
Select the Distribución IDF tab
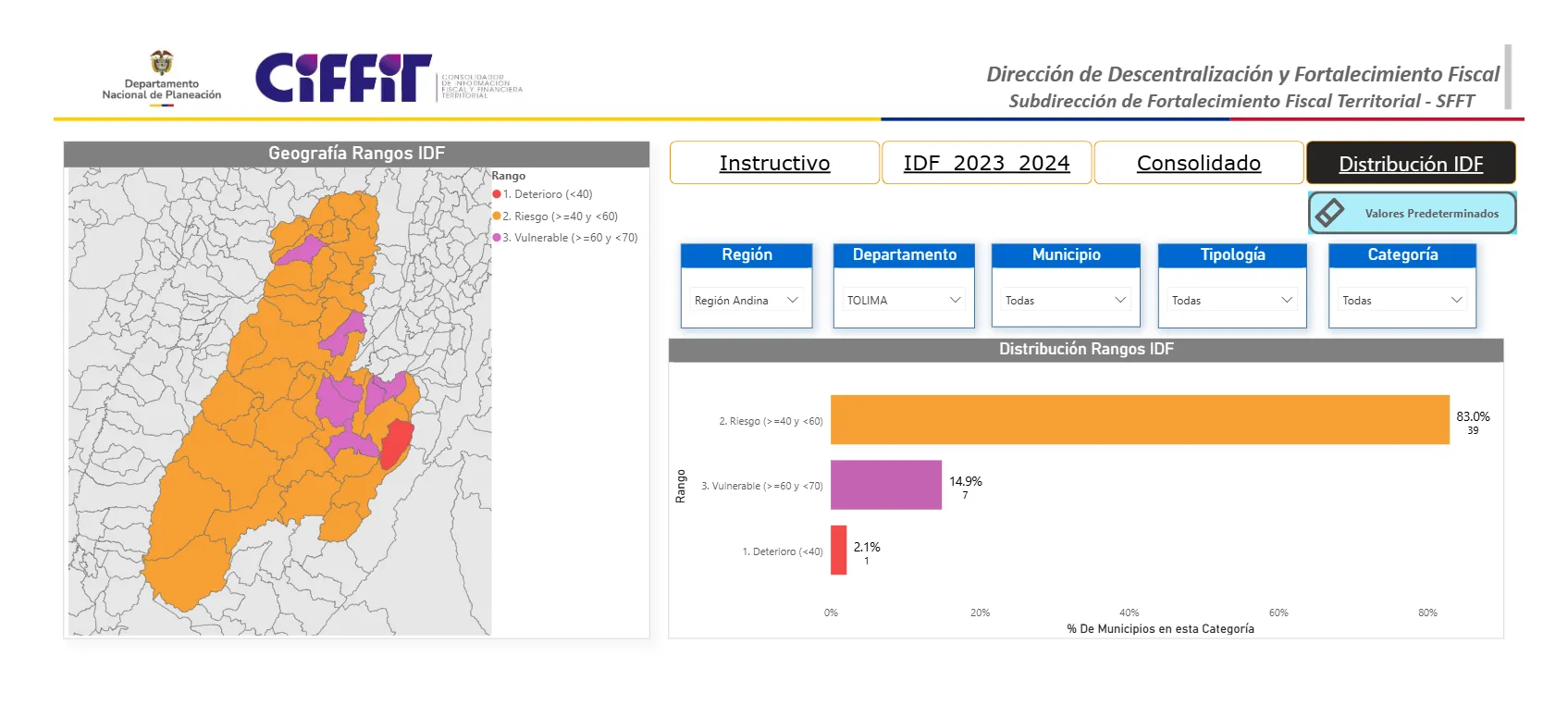pyautogui.click(x=1410, y=164)
